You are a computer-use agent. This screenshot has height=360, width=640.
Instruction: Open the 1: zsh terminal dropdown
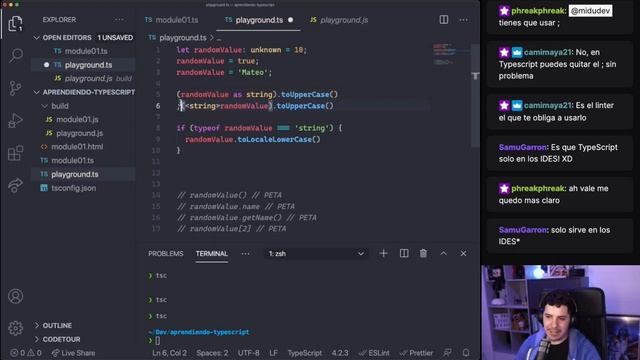click(x=316, y=253)
